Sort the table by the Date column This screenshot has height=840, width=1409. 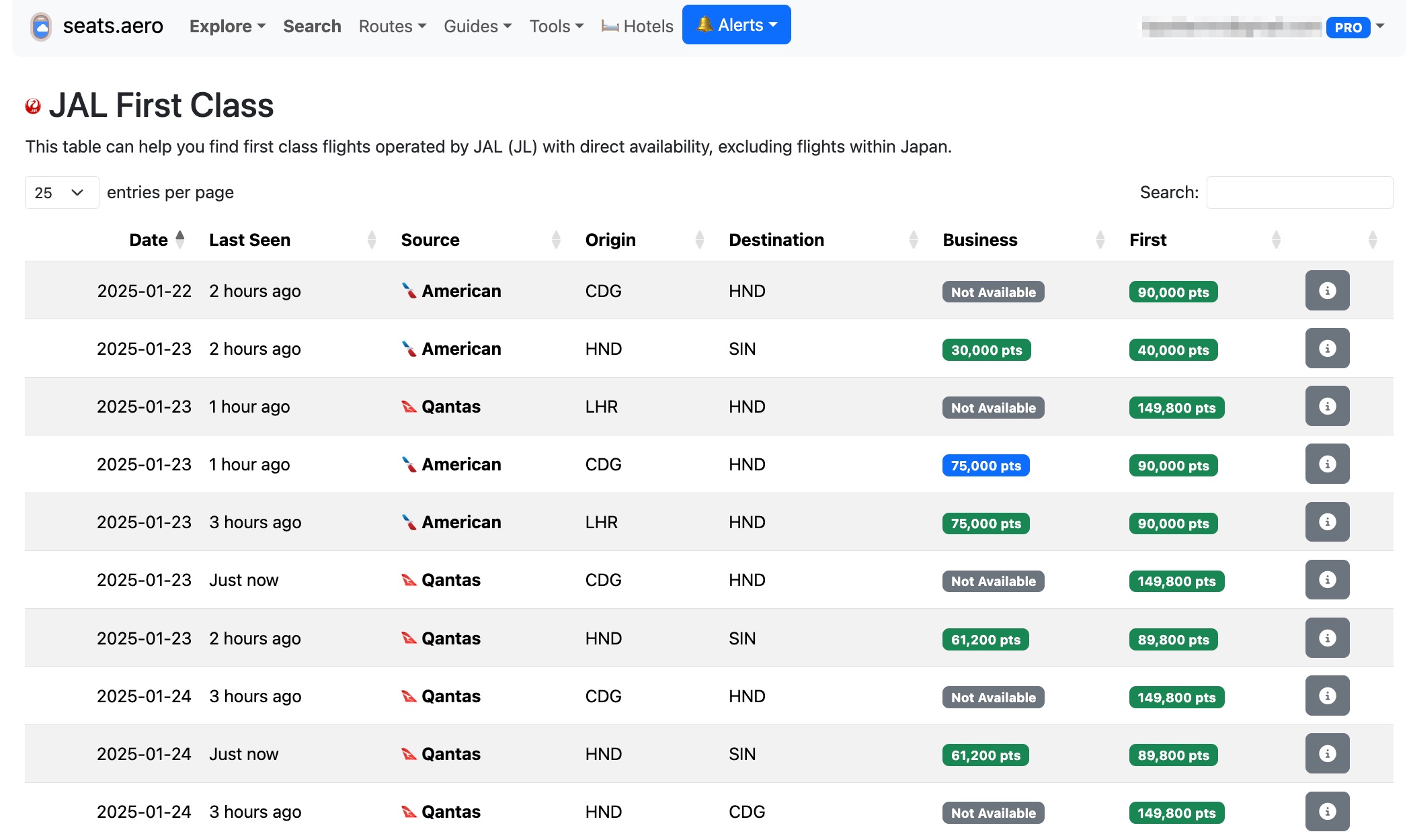coord(149,239)
